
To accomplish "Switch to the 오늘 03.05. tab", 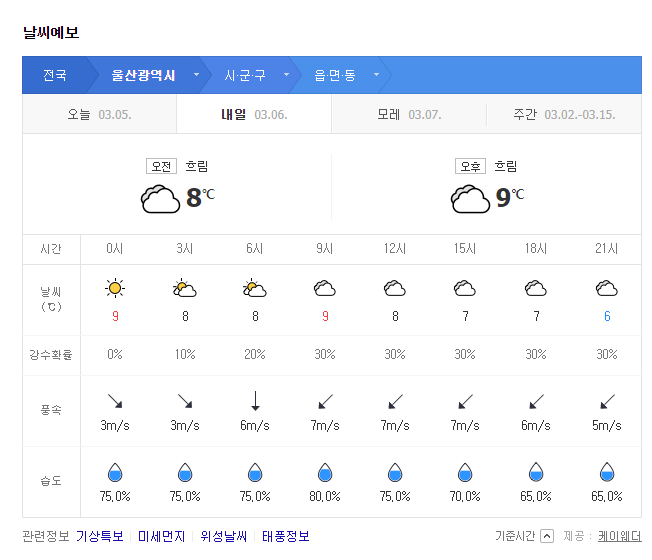I will 99,114.
